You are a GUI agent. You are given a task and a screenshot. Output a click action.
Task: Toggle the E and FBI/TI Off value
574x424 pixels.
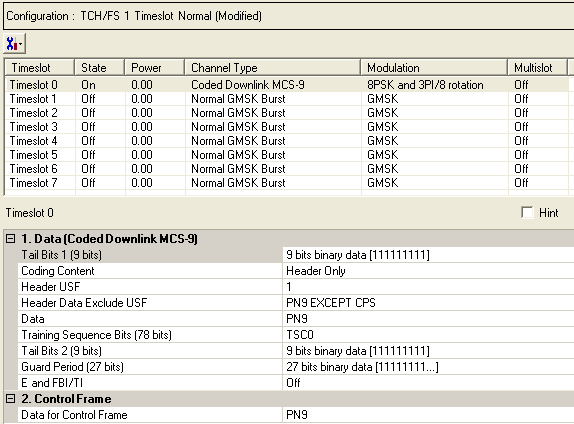pos(428,383)
